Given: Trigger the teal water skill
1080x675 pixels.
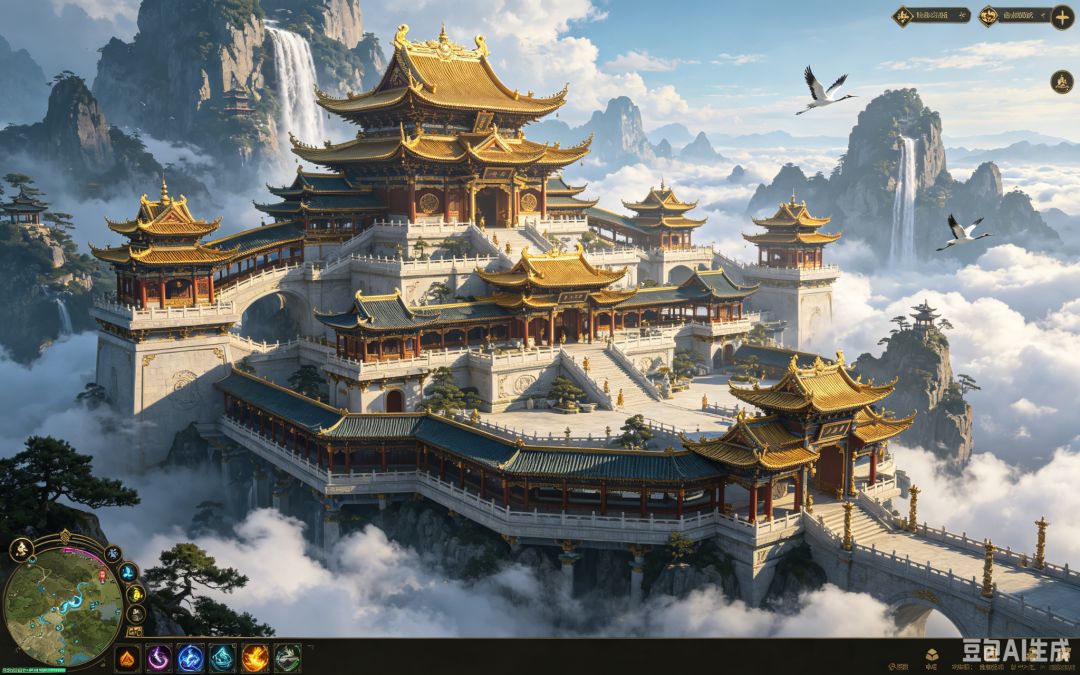Looking at the screenshot, I should click(x=222, y=659).
